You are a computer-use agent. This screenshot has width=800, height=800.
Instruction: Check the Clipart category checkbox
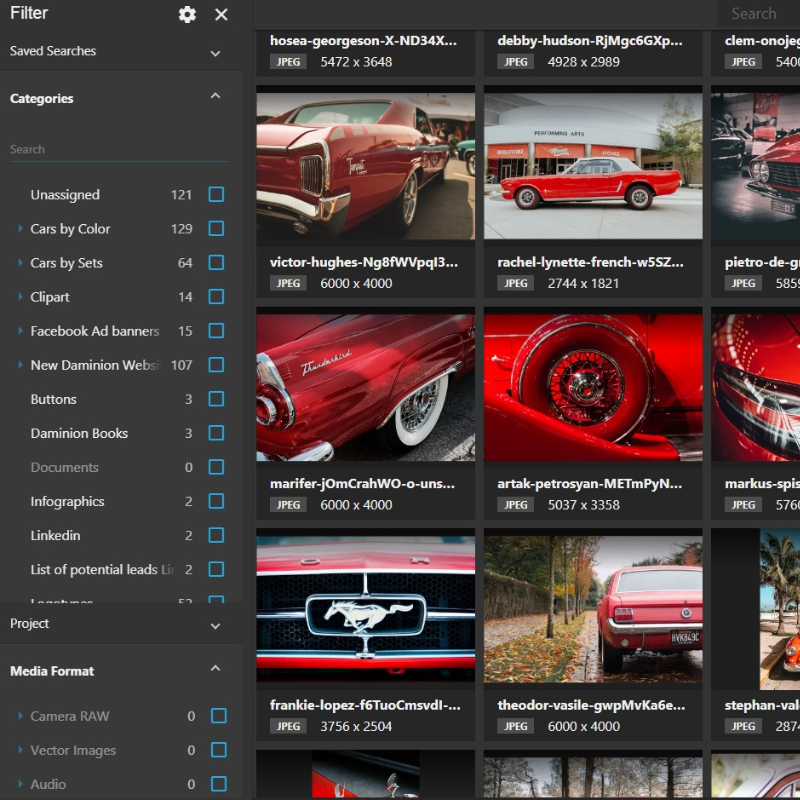216,297
